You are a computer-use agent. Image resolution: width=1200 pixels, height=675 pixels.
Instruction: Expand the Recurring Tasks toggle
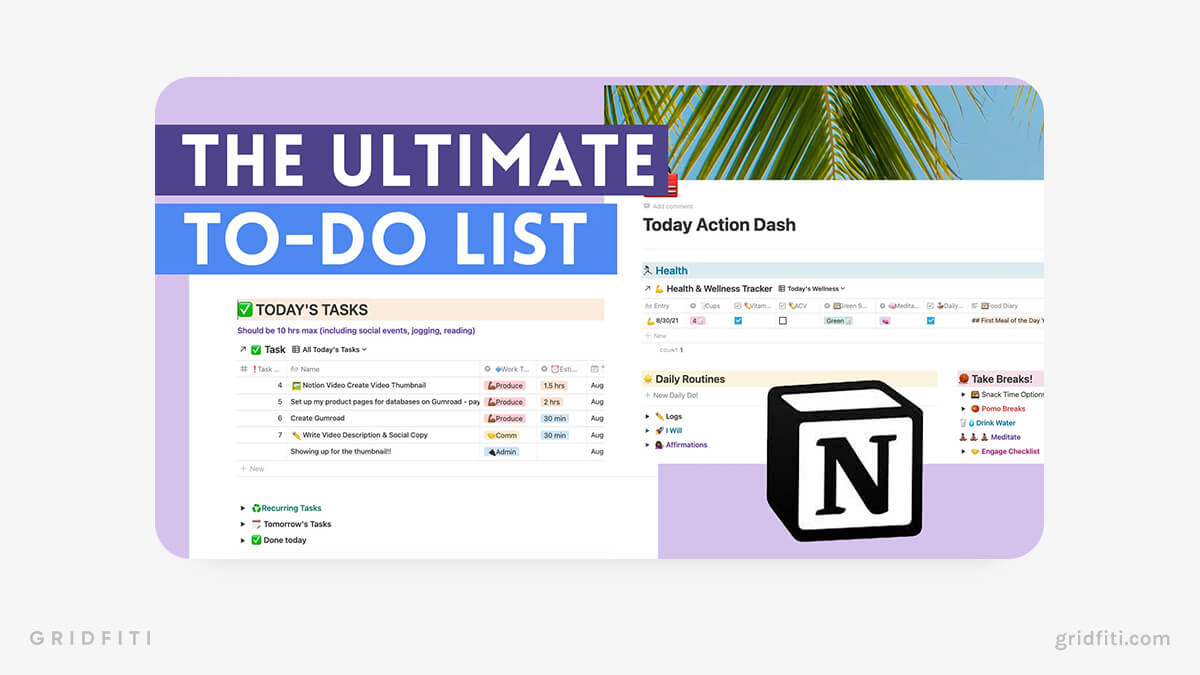coord(243,507)
